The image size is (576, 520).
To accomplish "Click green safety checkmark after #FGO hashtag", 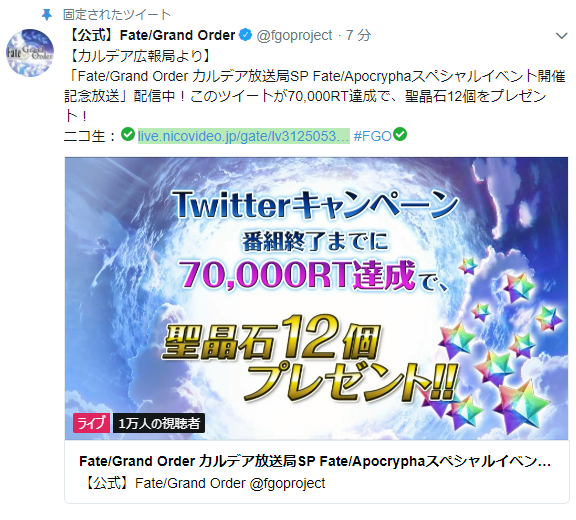I will coord(400,134).
